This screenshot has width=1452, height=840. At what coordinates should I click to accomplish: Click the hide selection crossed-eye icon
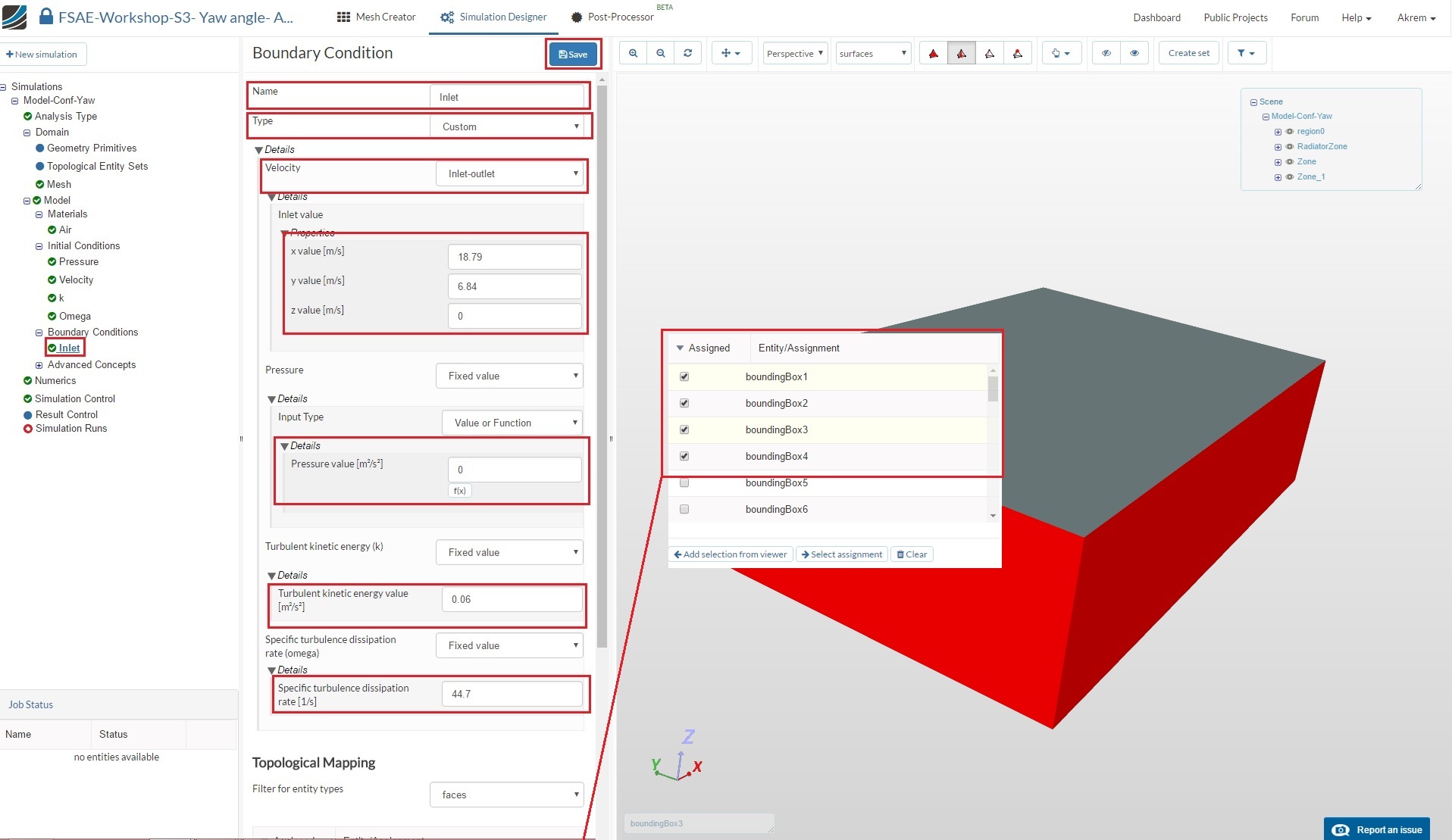point(1106,53)
